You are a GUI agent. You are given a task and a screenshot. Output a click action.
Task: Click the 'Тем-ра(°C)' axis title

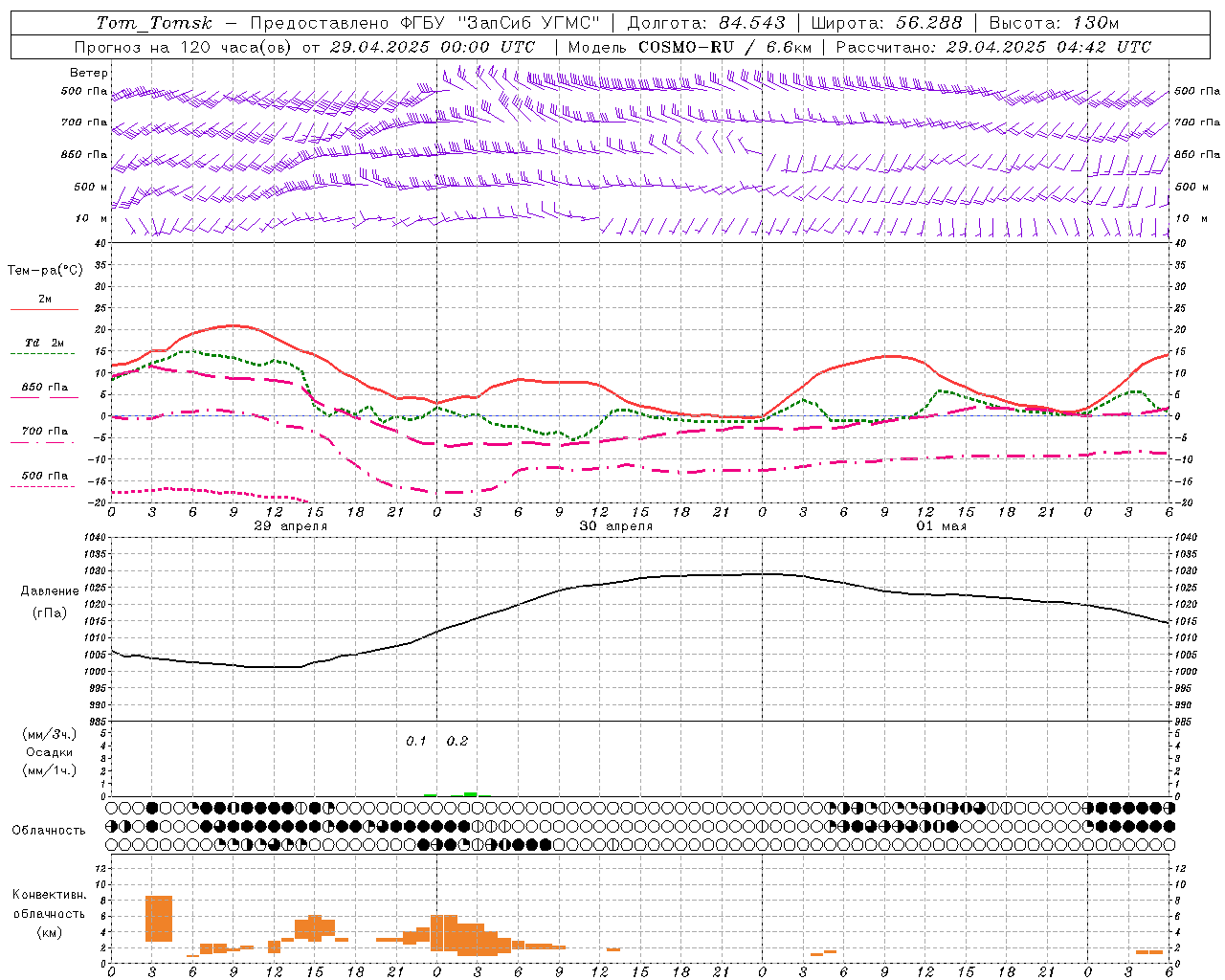click(45, 271)
